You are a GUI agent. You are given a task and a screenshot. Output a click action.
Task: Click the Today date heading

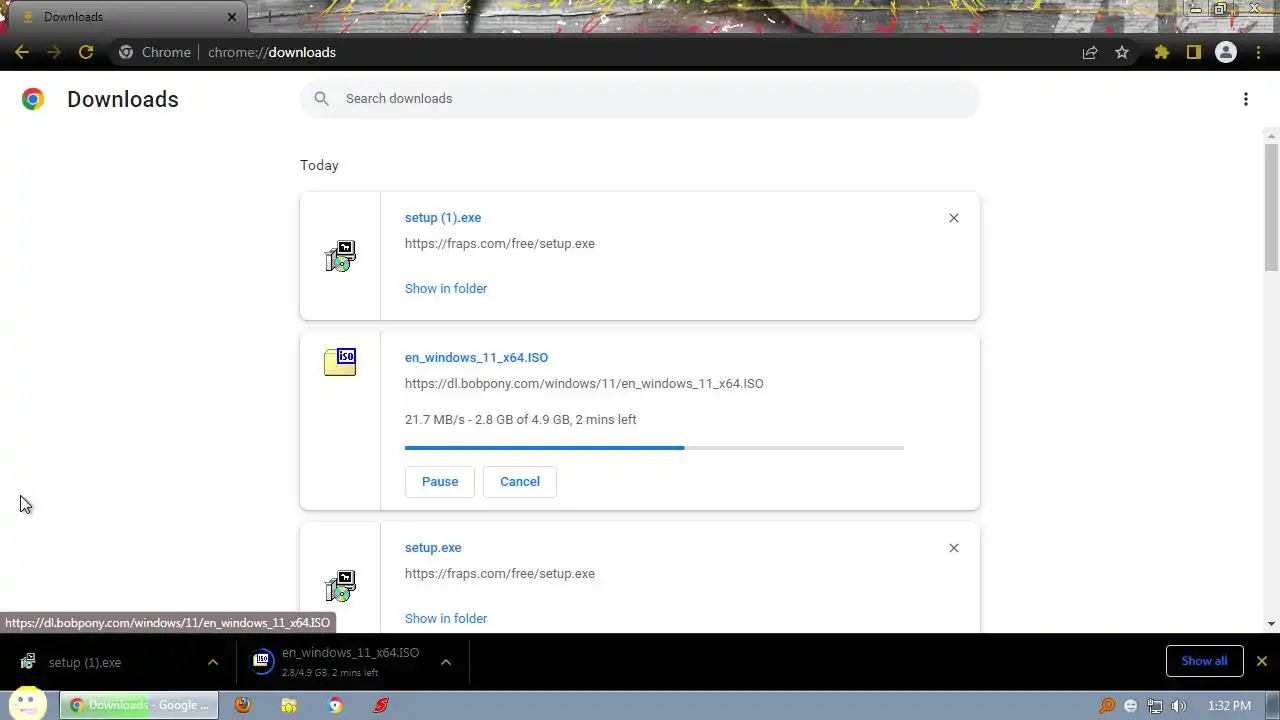tap(319, 165)
